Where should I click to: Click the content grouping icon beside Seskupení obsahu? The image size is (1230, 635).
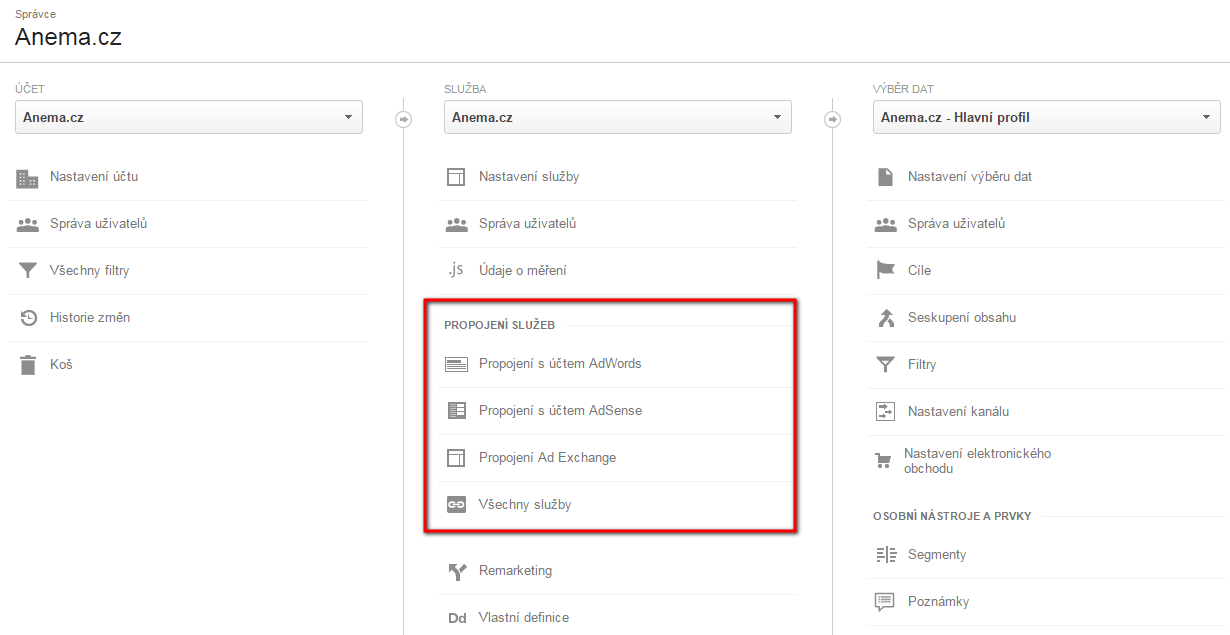pos(885,318)
